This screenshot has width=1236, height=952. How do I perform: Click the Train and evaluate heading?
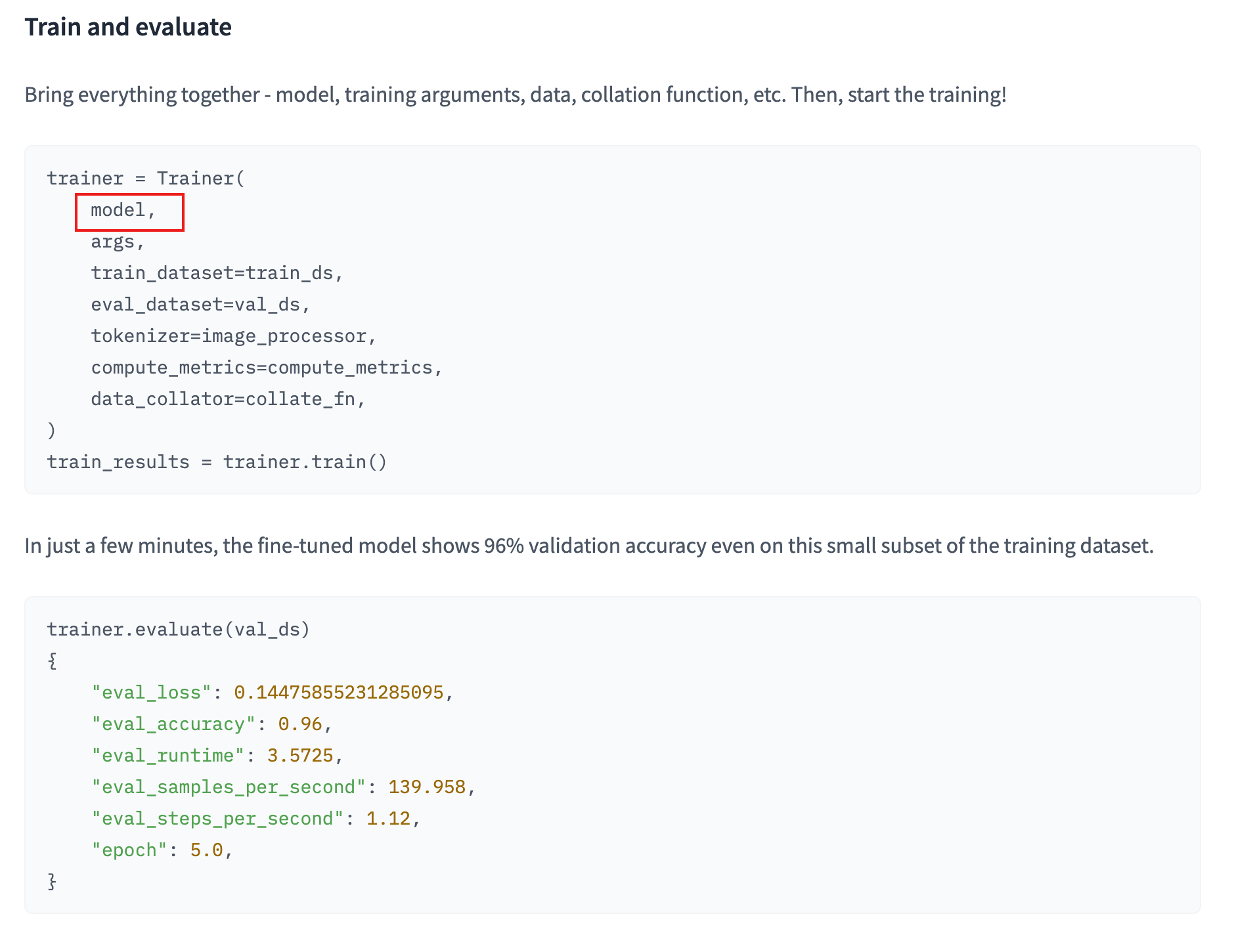pos(127,27)
